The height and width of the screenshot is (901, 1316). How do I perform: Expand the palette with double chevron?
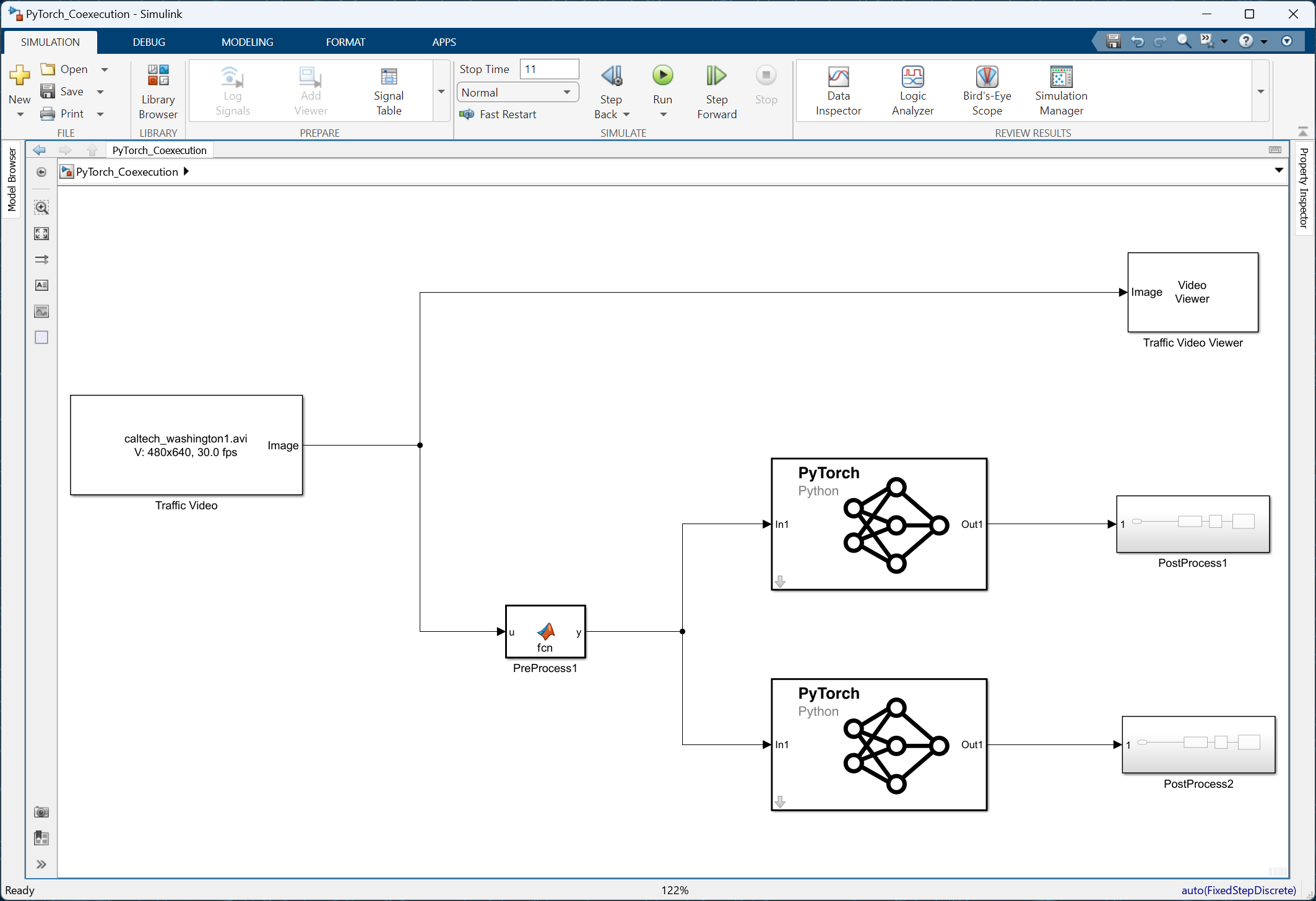41,864
